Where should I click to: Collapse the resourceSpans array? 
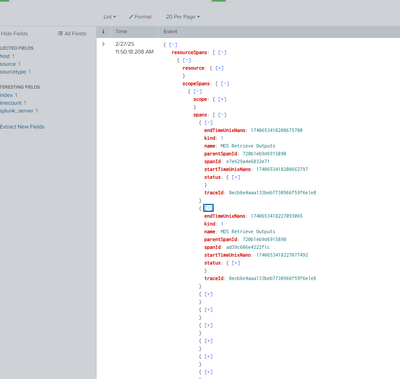222,53
